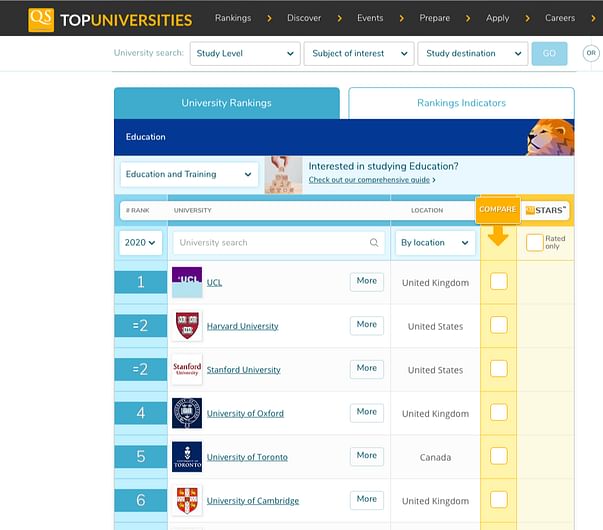Click More button for Stanford University
The image size is (603, 530).
pyautogui.click(x=366, y=368)
